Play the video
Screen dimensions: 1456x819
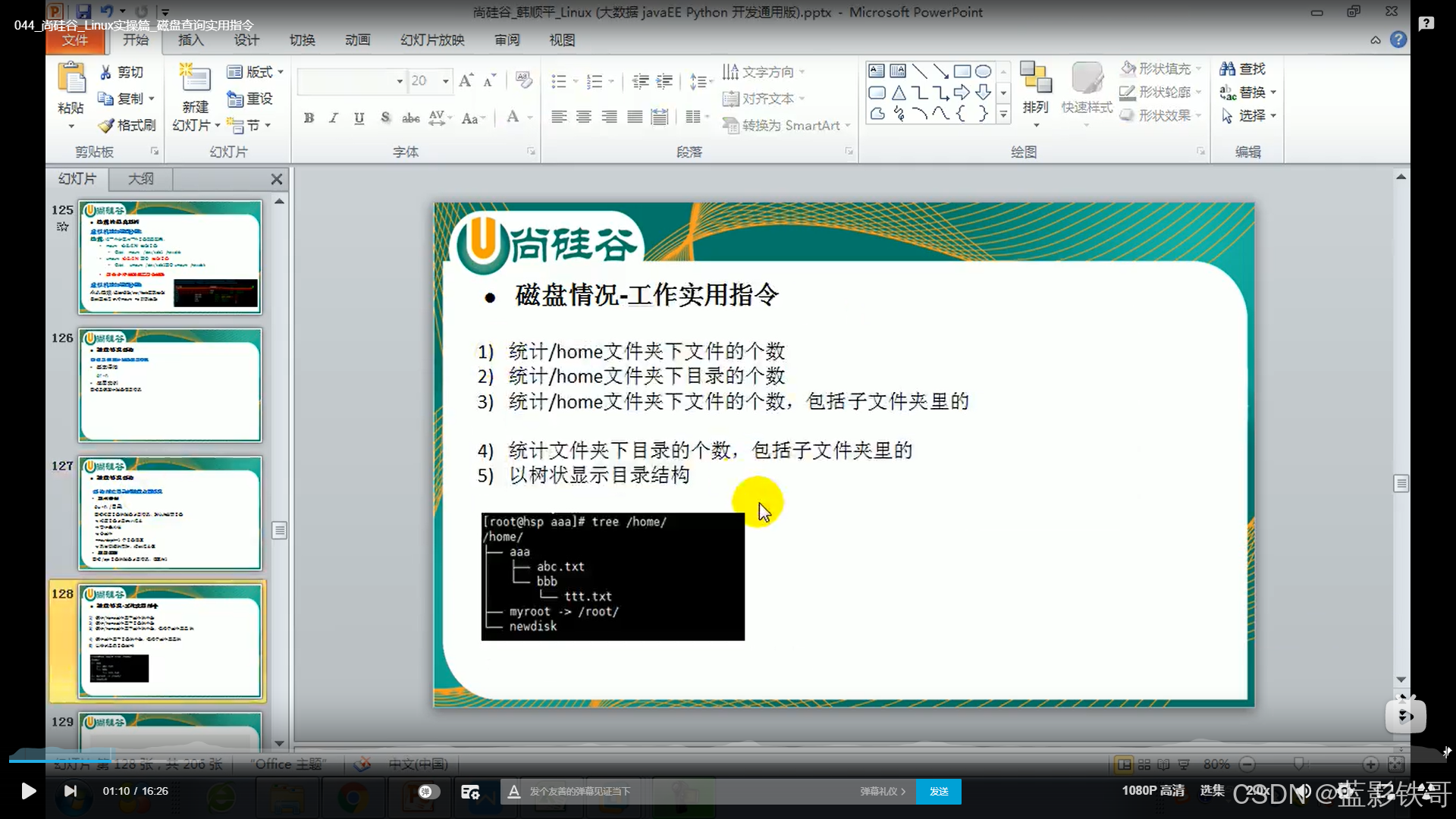click(28, 792)
